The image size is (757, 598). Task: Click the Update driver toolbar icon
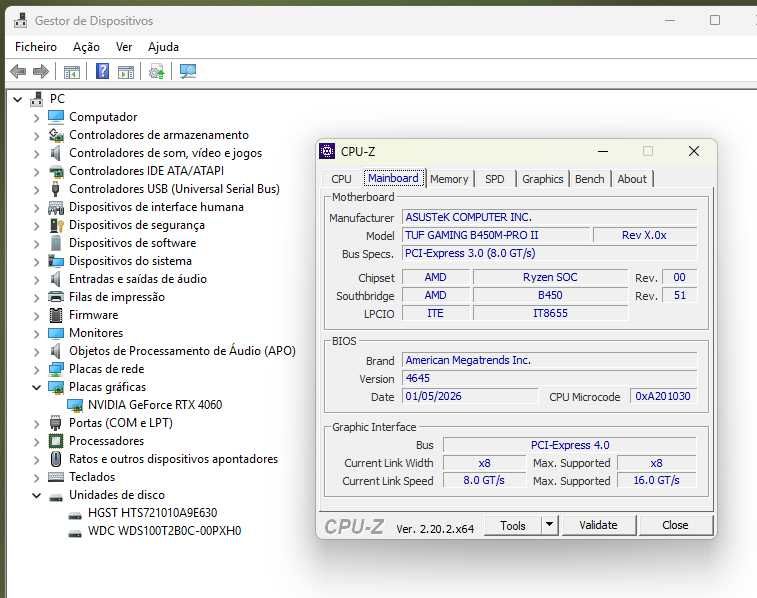(157, 72)
